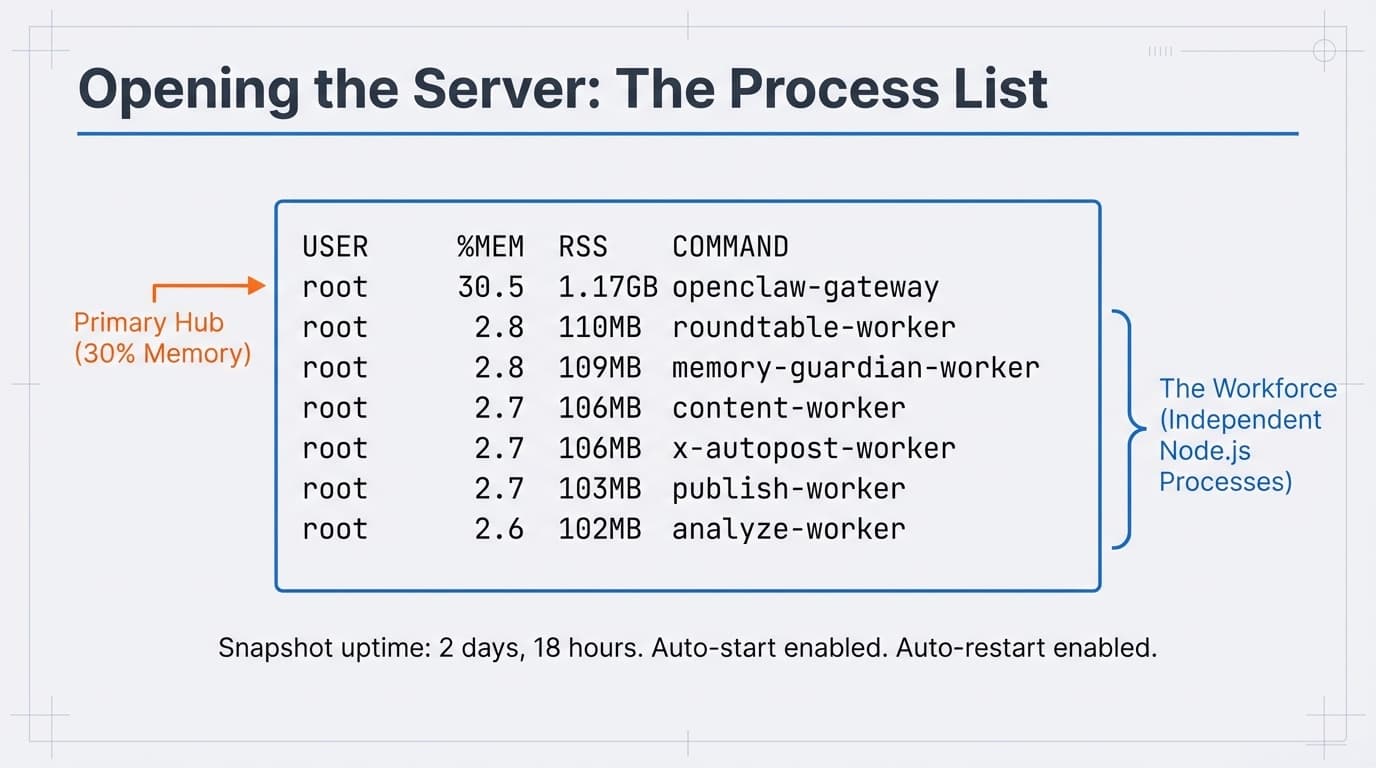Viewport: 1376px width, 768px height.
Task: Pick the content-worker process entry
Action: tap(788, 408)
